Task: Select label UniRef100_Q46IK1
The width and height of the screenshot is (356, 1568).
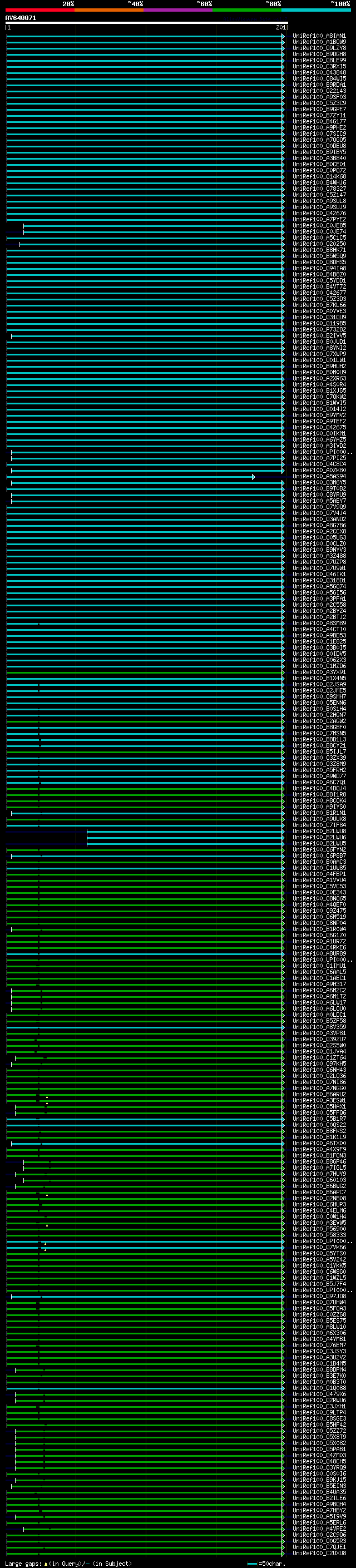Action: (x=319, y=574)
